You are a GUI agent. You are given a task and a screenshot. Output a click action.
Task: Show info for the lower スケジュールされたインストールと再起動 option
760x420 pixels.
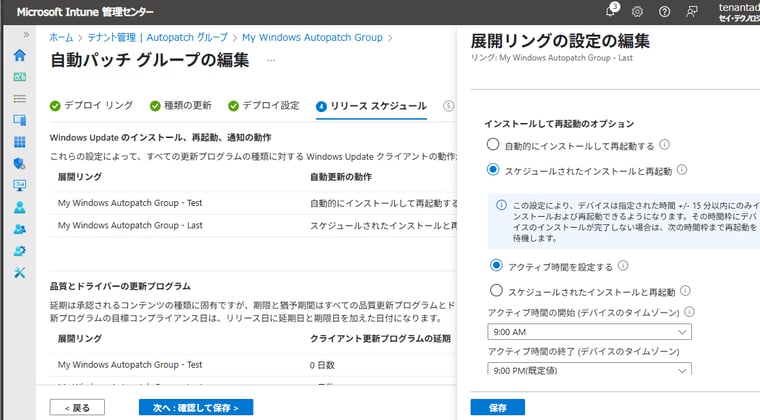coord(685,291)
